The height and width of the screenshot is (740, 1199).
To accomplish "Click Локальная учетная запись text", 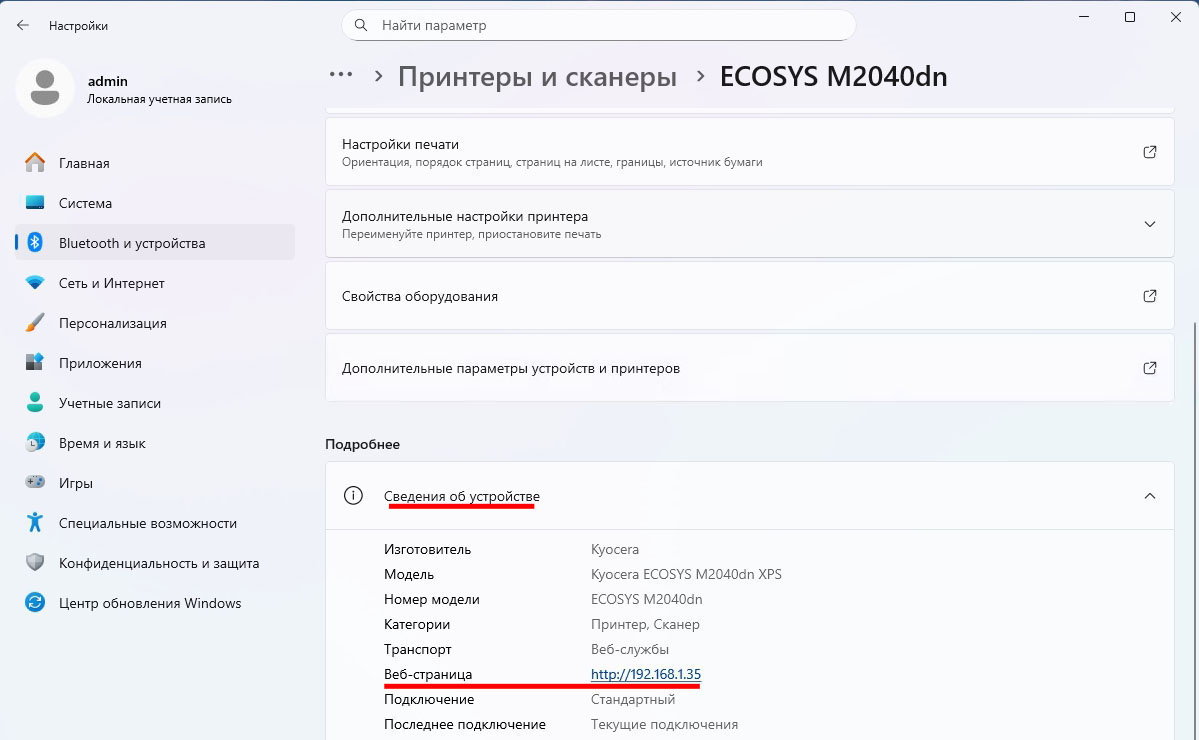I will [x=159, y=99].
